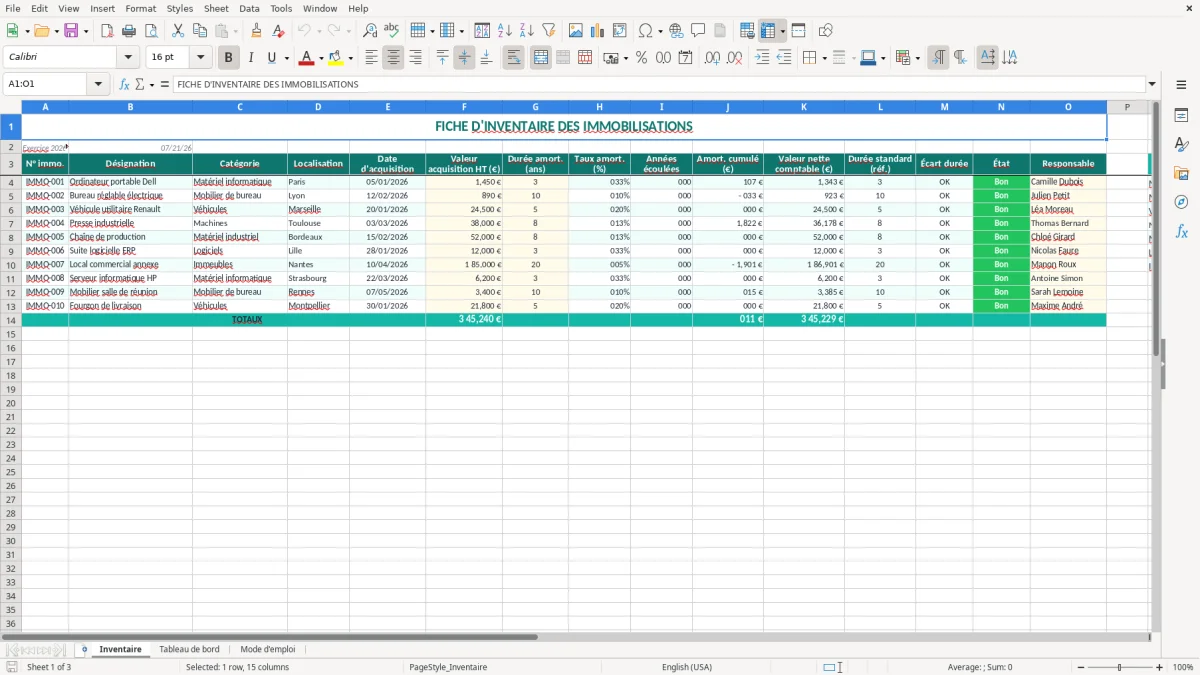1200x675 pixels.
Task: Insert hyperlink globe icon
Action: [676, 31]
